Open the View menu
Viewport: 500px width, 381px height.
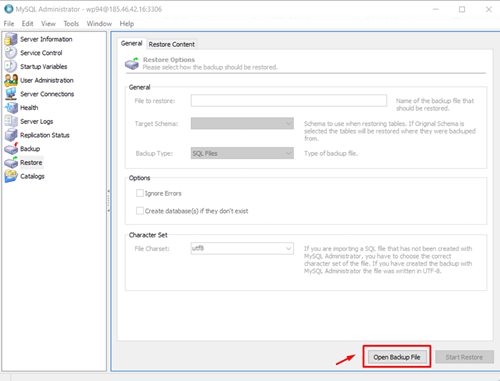(48, 23)
